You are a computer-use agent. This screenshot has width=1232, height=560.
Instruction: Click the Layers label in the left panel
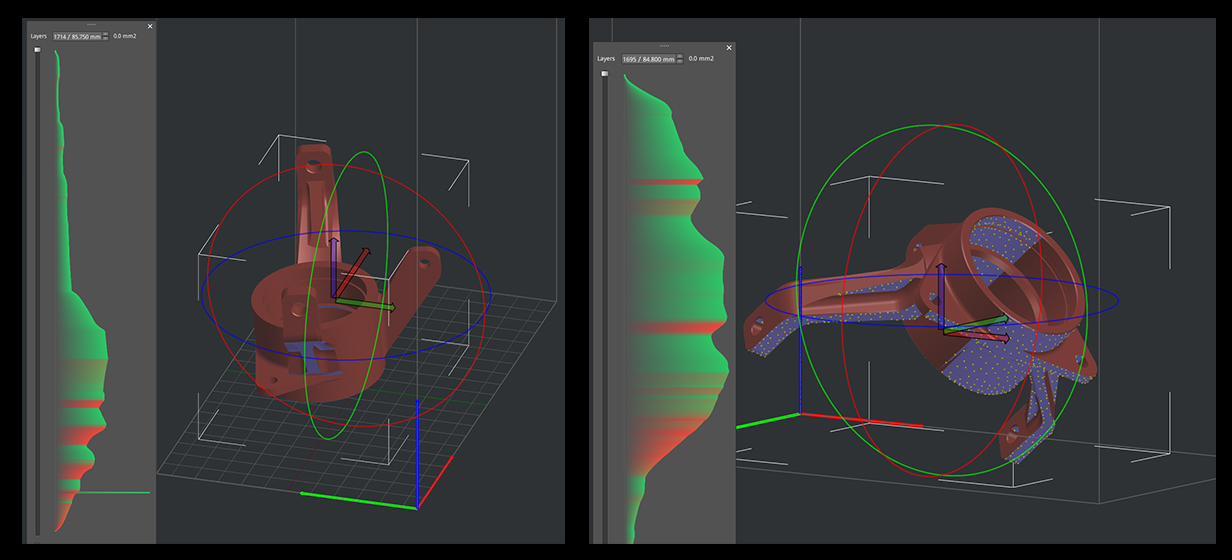click(x=39, y=36)
